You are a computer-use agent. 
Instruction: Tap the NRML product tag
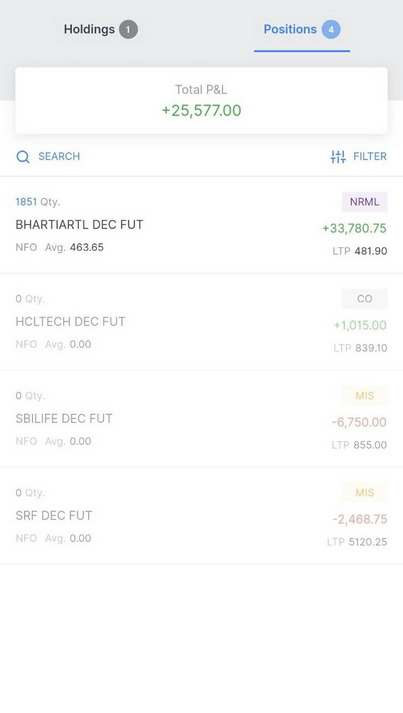pyautogui.click(x=364, y=202)
